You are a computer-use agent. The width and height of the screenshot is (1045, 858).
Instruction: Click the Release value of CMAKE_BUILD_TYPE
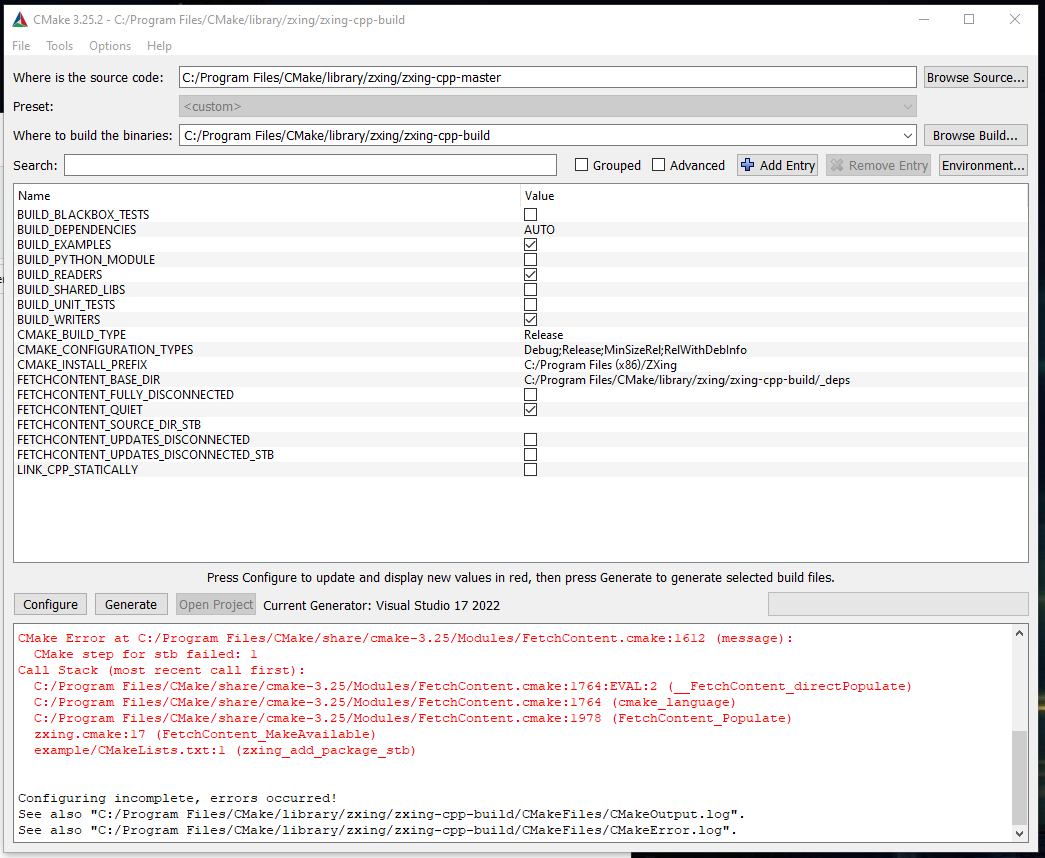pos(543,335)
